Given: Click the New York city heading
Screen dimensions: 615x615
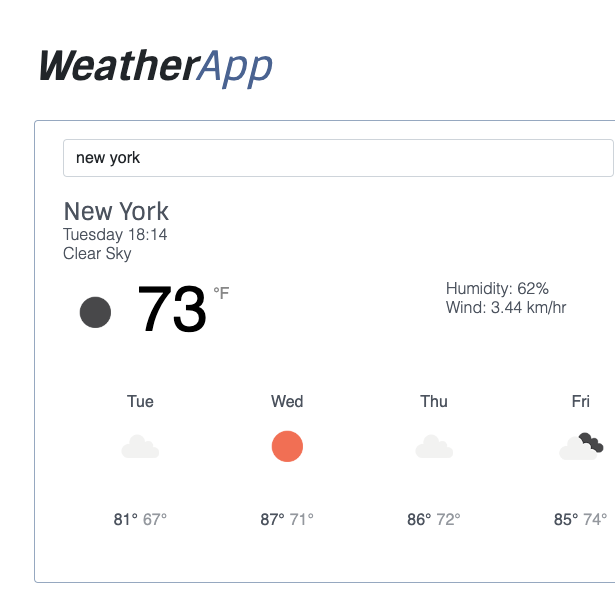Looking at the screenshot, I should click(116, 211).
